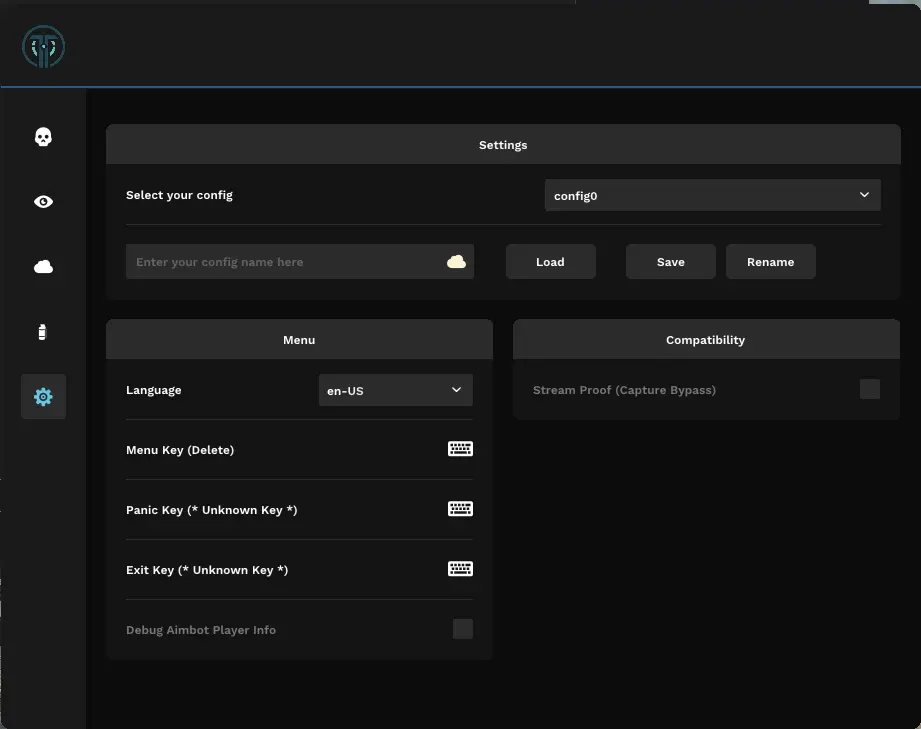921x729 pixels.
Task: Click keyboard icon for Panic Key binding
Action: [460, 509]
